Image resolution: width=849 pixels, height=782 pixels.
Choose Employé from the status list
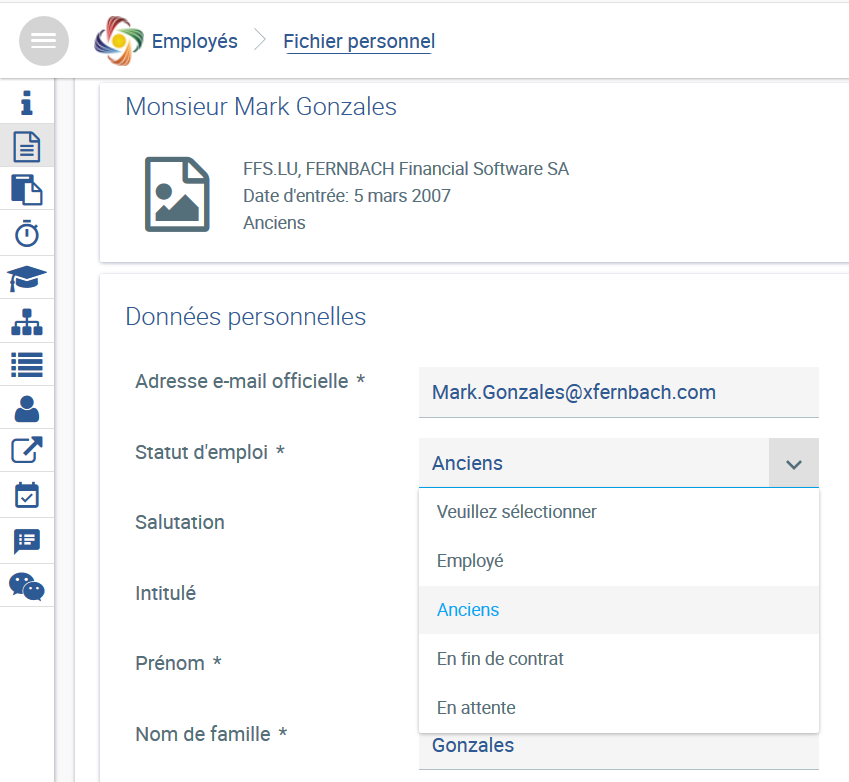click(x=619, y=561)
